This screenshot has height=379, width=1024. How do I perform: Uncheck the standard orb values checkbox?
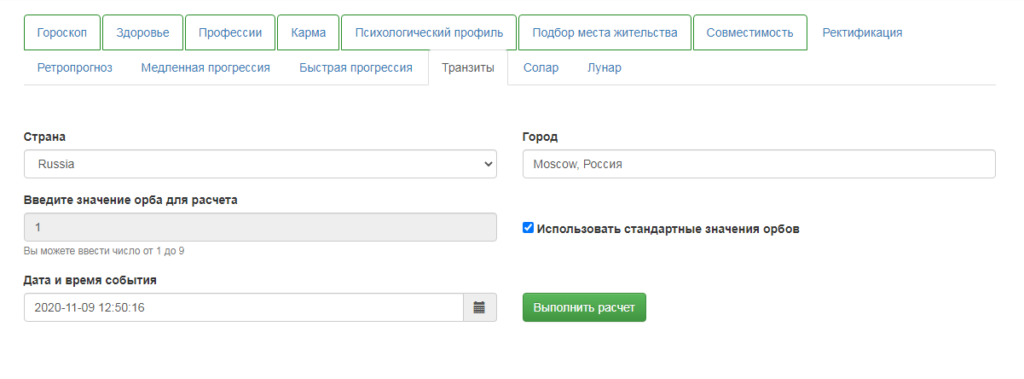528,228
